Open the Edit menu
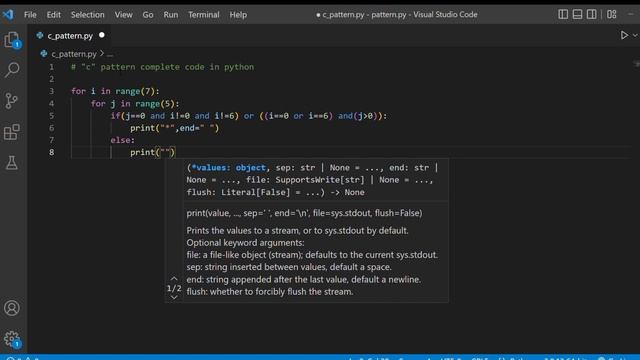Screen dimensions: 640x360 tap(53, 15)
